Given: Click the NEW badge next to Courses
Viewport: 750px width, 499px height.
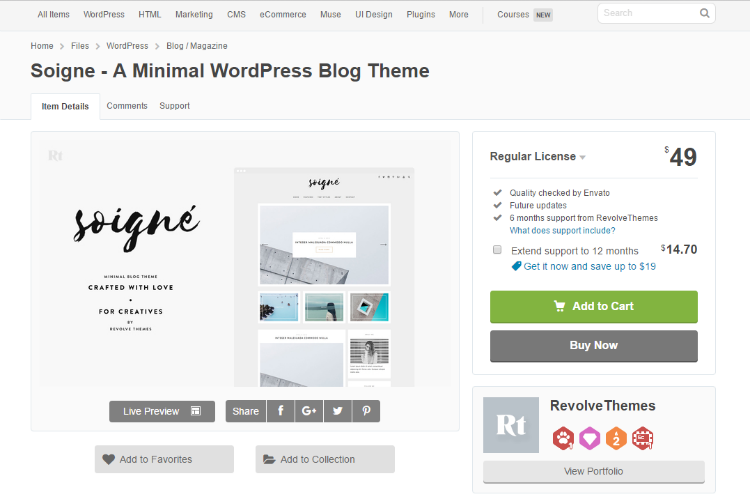Looking at the screenshot, I should tap(543, 15).
